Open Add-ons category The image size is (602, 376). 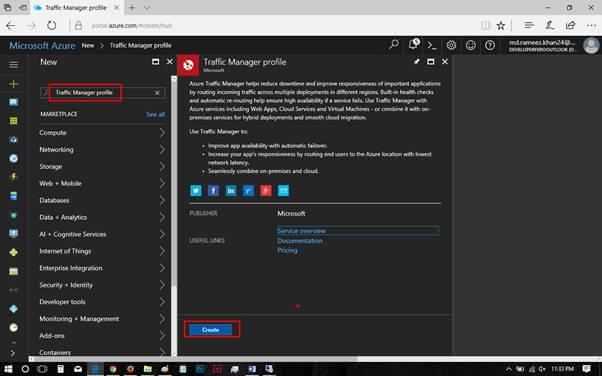click(x=102, y=335)
